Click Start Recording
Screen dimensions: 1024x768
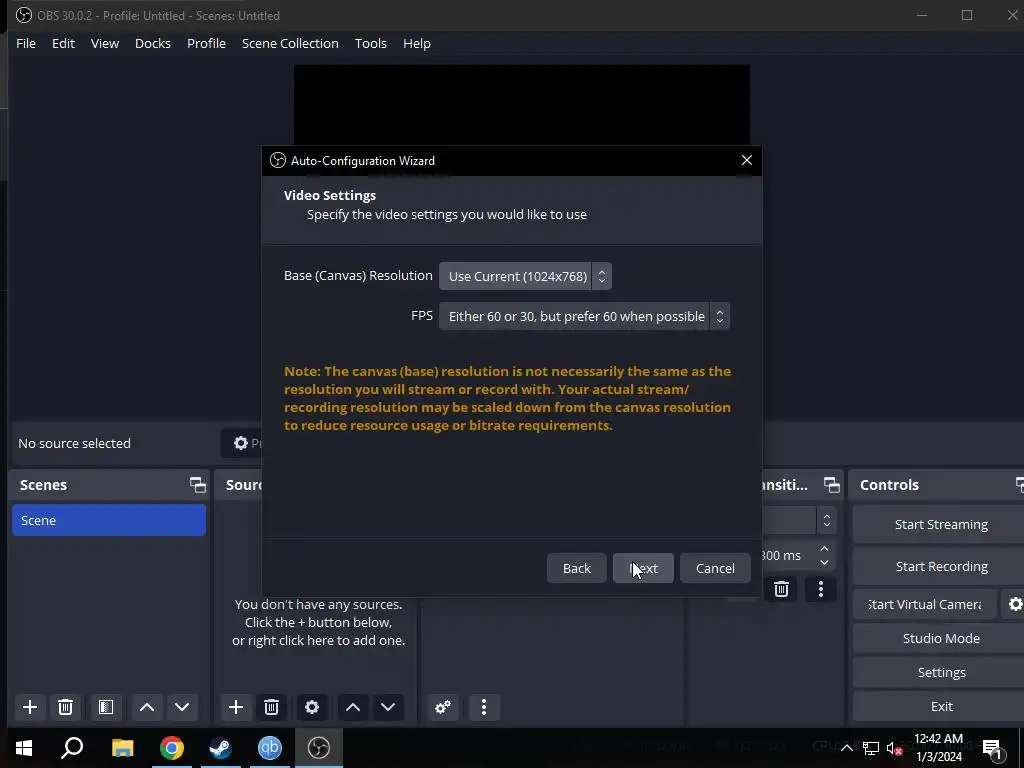coord(941,566)
